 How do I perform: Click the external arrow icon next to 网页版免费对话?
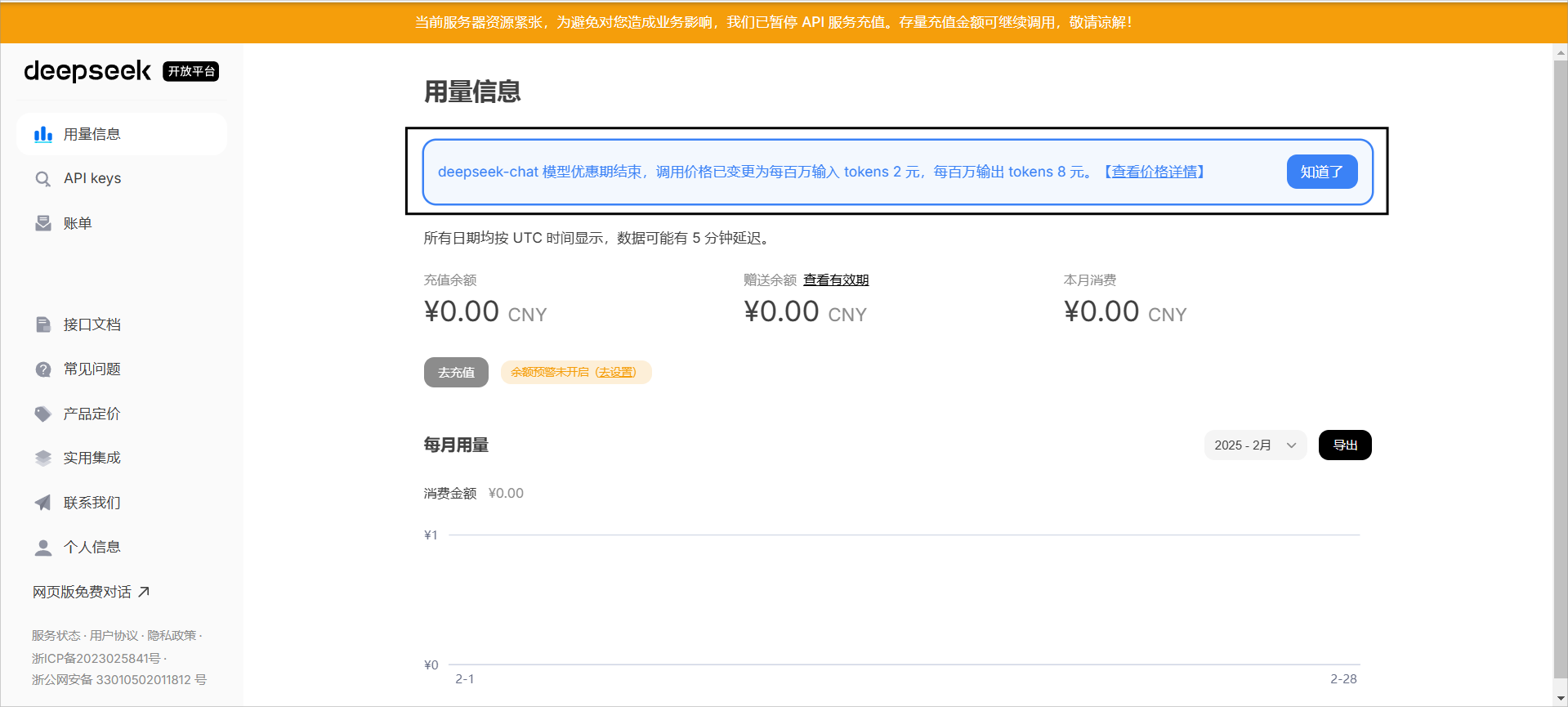tap(144, 592)
